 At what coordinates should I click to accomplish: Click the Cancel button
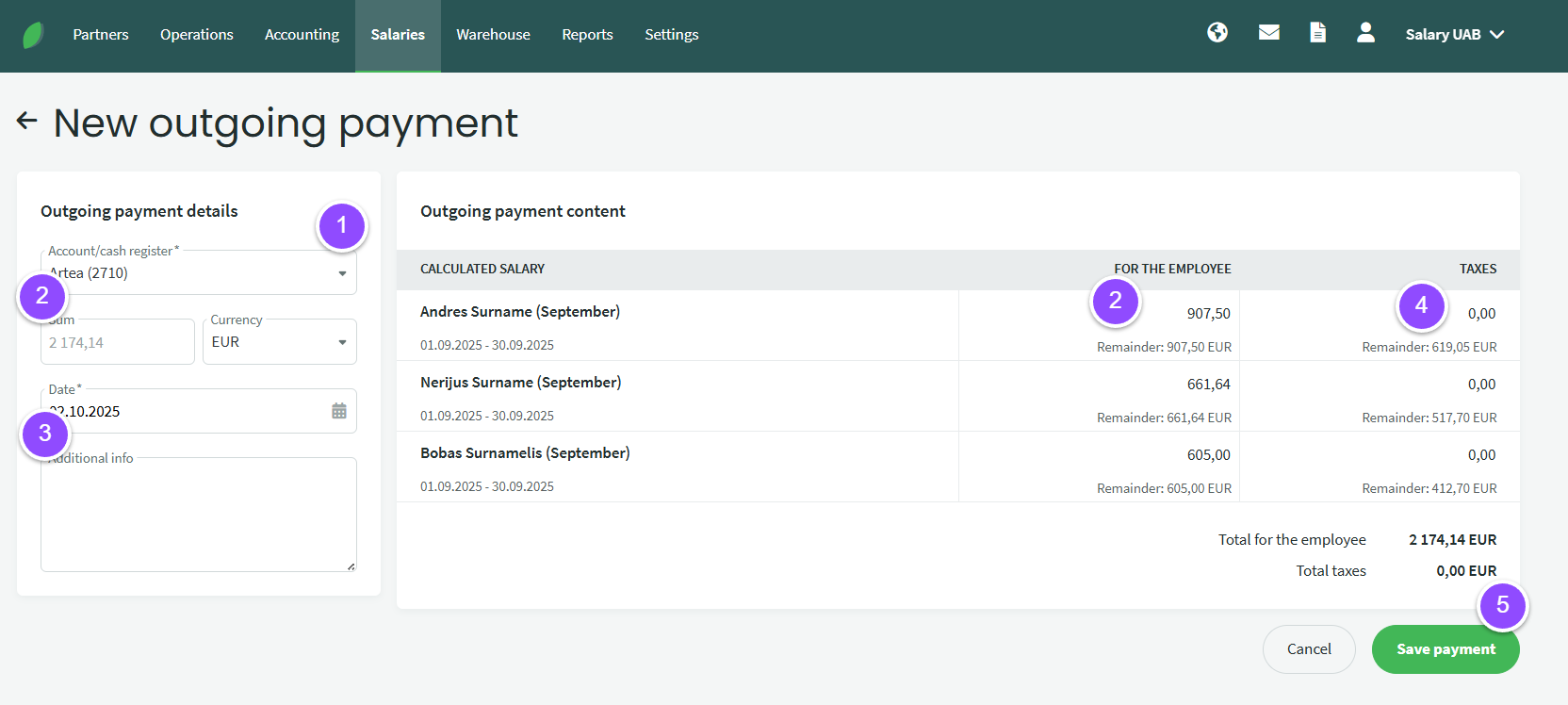pos(1309,649)
